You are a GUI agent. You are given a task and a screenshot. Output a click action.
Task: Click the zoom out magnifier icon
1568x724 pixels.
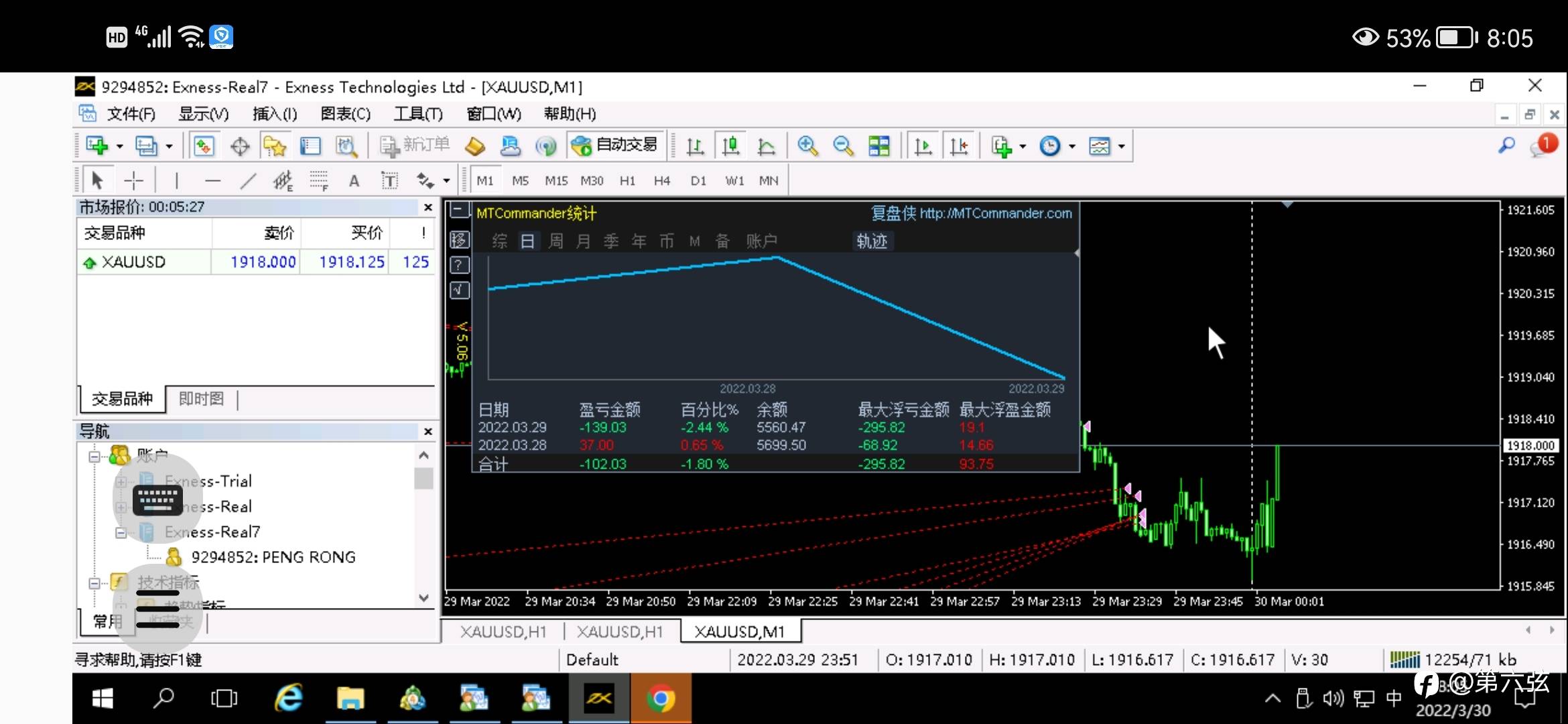click(x=843, y=146)
